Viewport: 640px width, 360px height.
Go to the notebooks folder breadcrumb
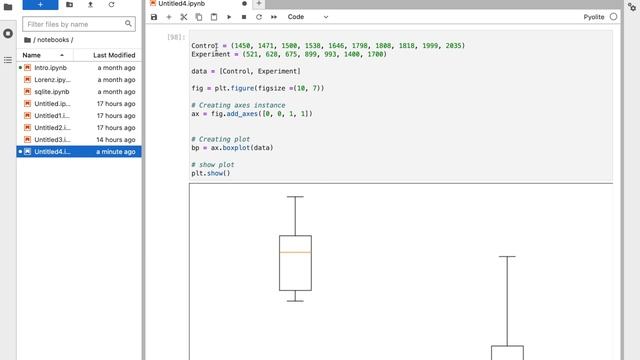tap(53, 40)
